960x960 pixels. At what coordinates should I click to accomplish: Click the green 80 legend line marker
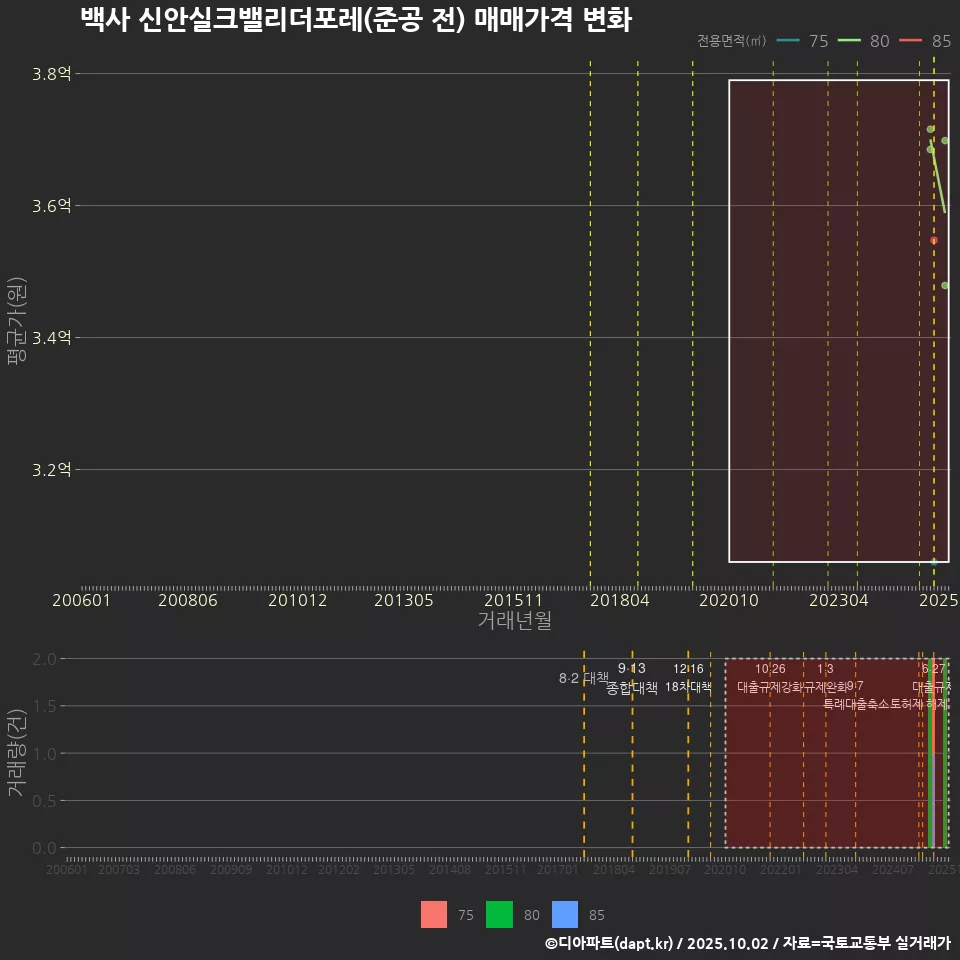coord(850,41)
